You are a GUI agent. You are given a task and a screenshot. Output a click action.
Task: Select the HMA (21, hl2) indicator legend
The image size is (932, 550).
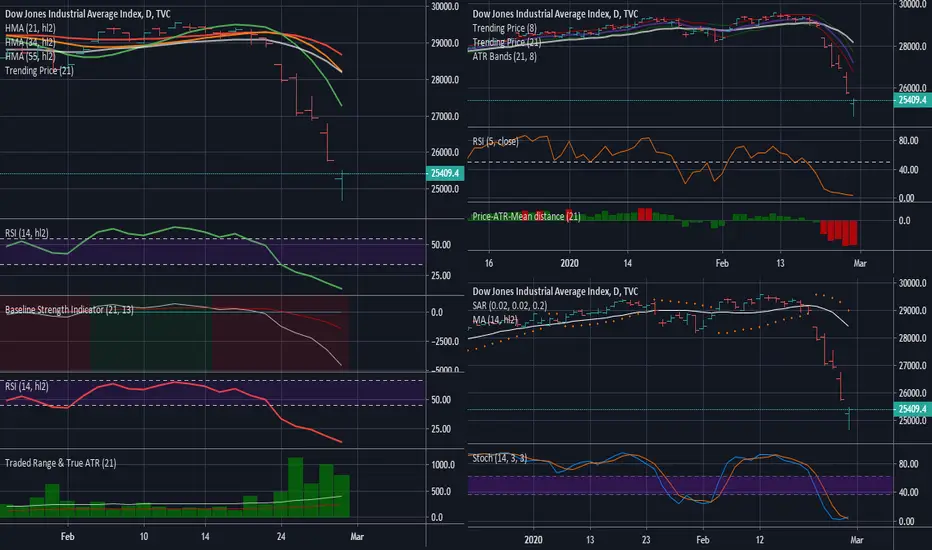30,28
